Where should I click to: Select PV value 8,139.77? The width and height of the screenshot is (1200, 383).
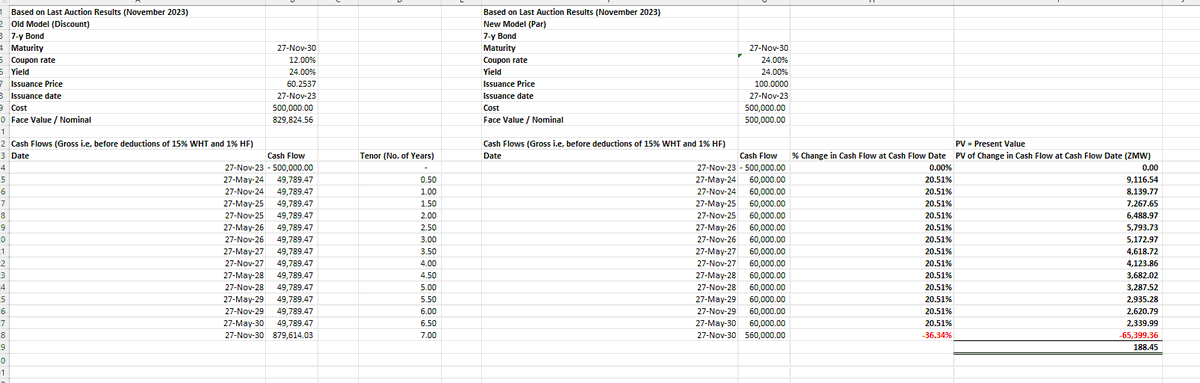(1141, 191)
